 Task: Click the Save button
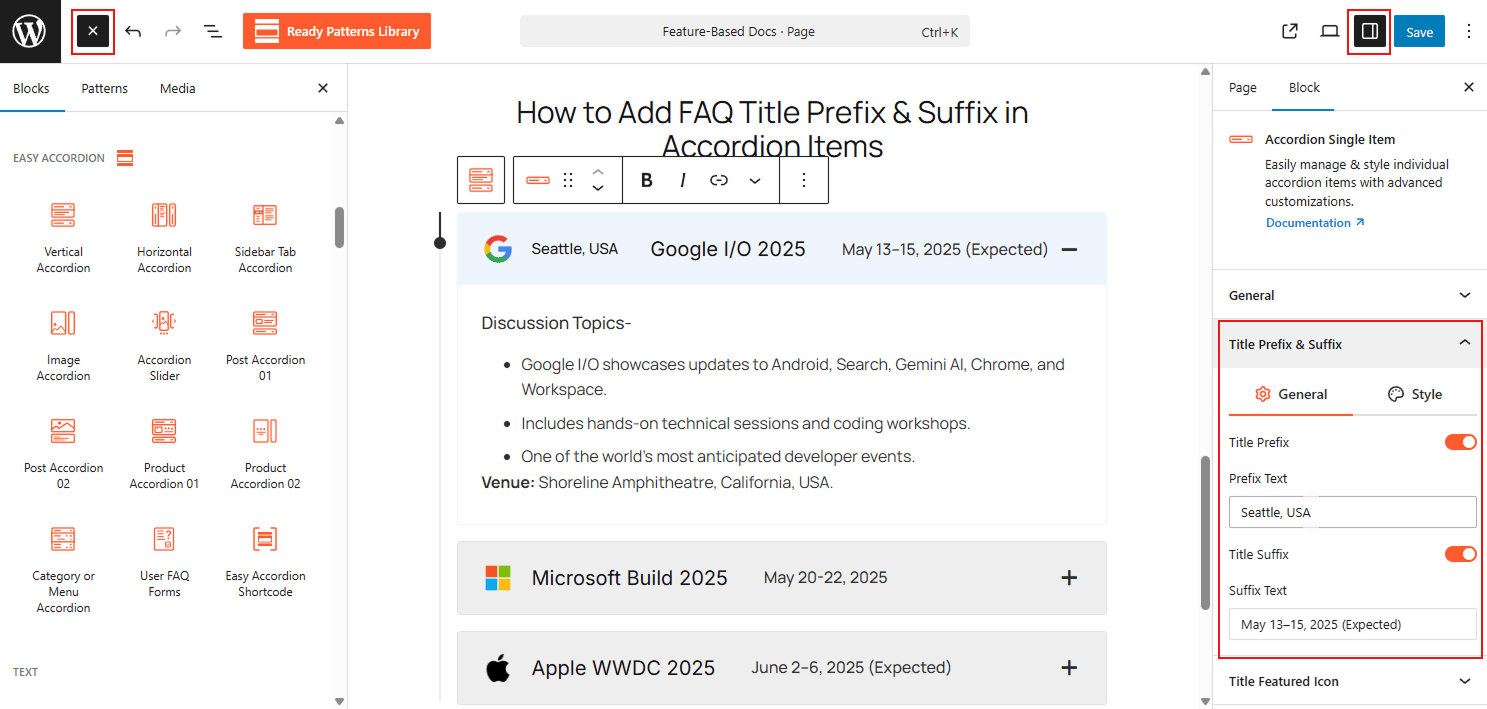point(1419,31)
